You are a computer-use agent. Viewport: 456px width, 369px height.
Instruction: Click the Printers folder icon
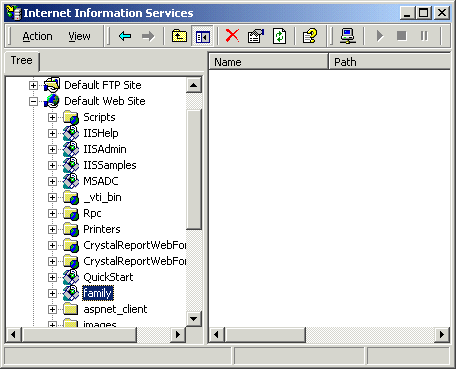click(71, 229)
